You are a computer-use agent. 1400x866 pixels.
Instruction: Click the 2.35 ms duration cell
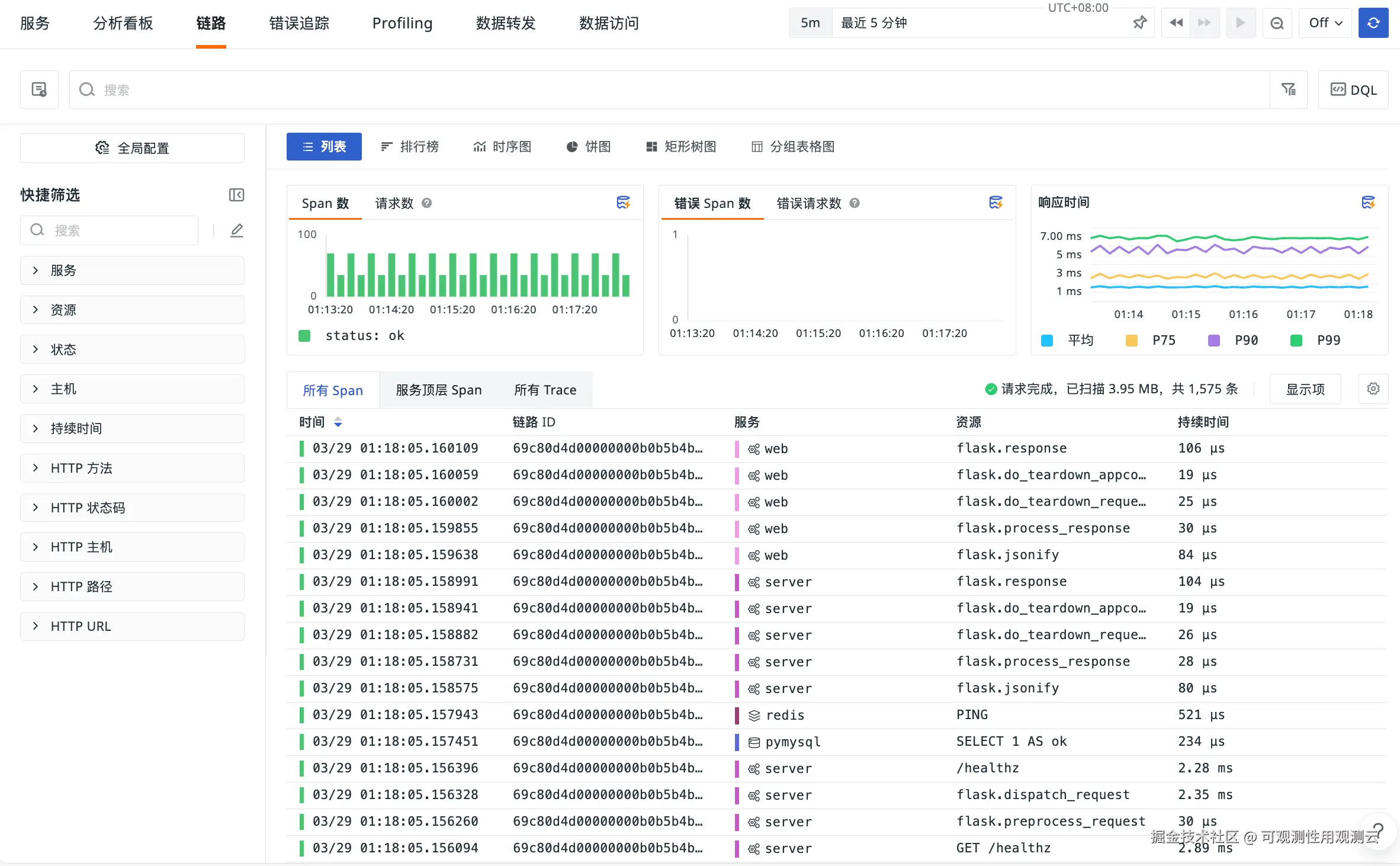point(1205,795)
